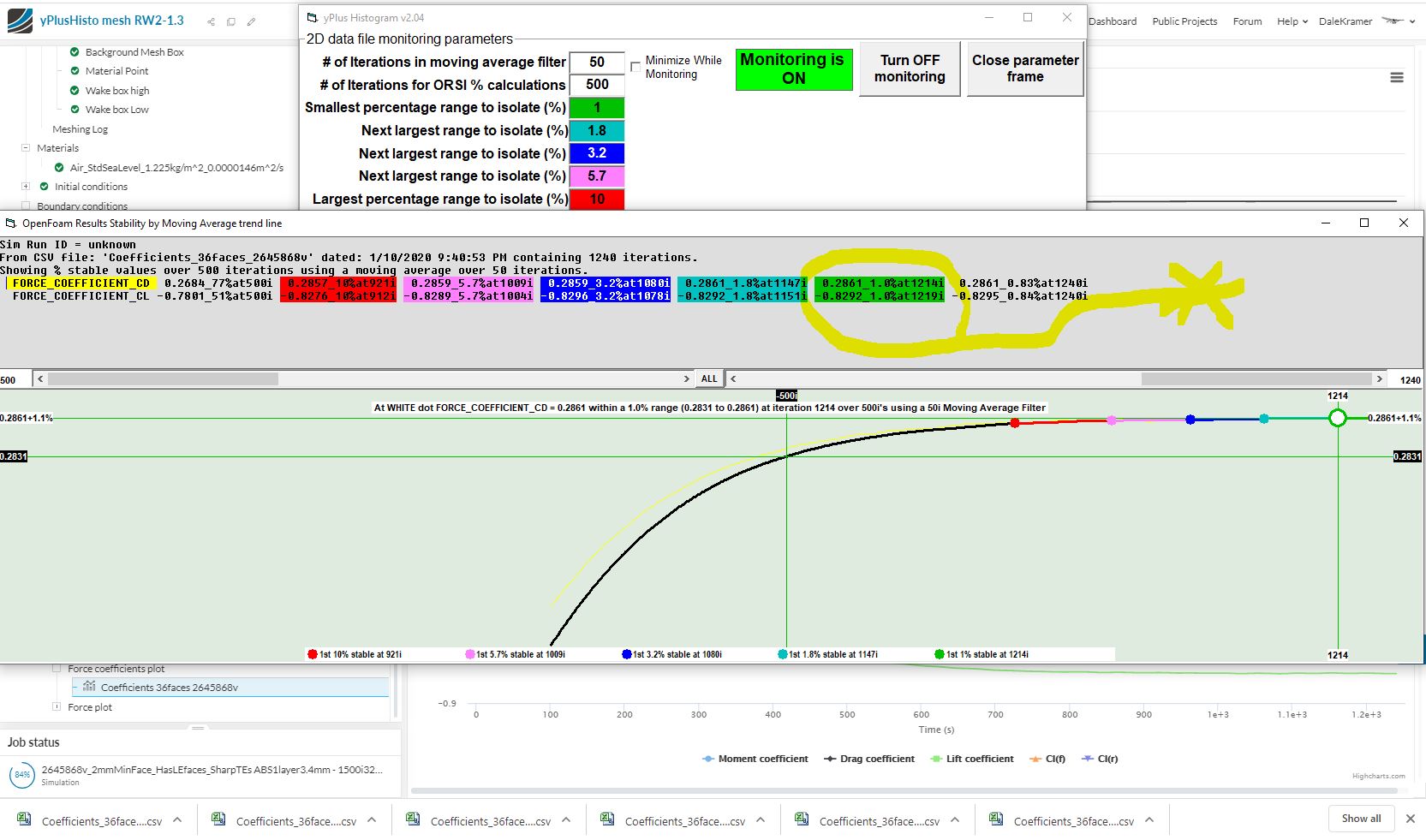The height and width of the screenshot is (840, 1426).
Task: Click the blue range field showing 3.2
Action: tap(597, 153)
